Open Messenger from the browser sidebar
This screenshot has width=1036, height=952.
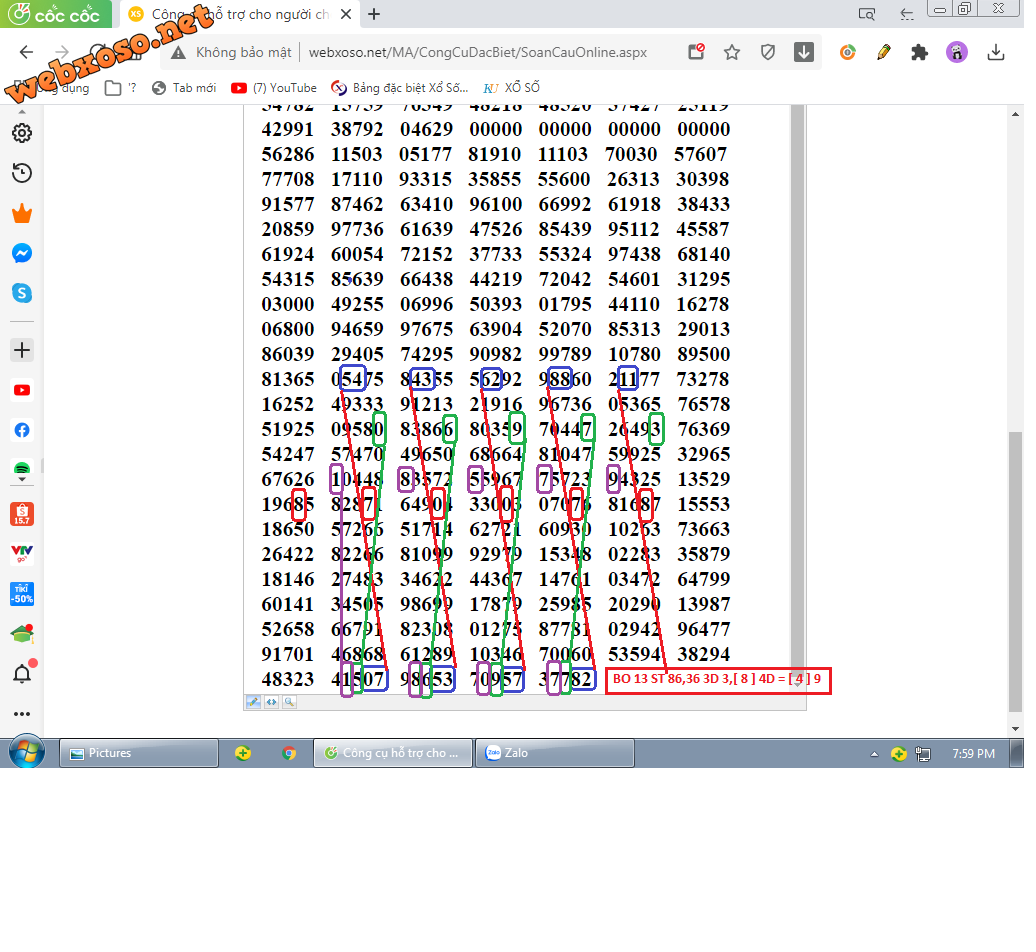coord(22,254)
